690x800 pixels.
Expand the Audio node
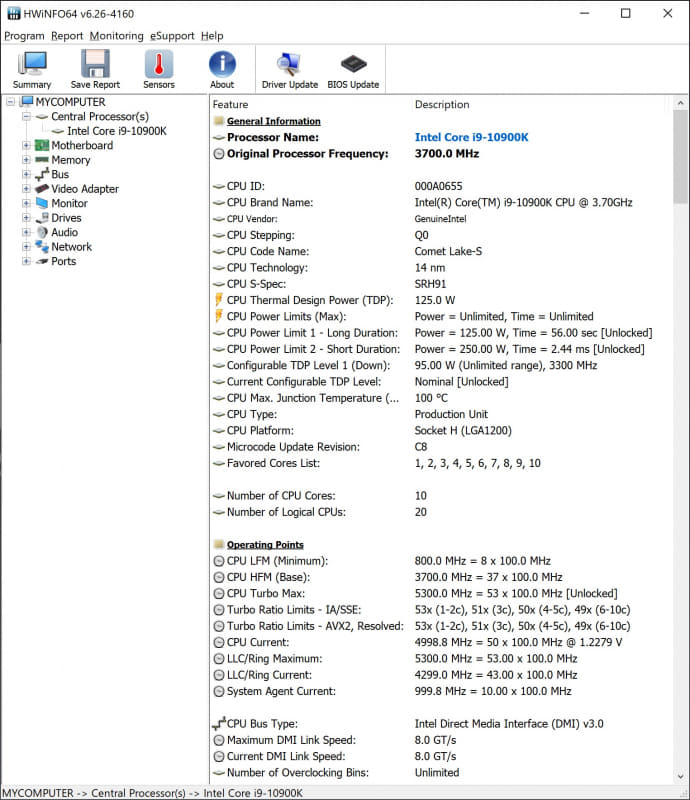pyautogui.click(x=26, y=232)
